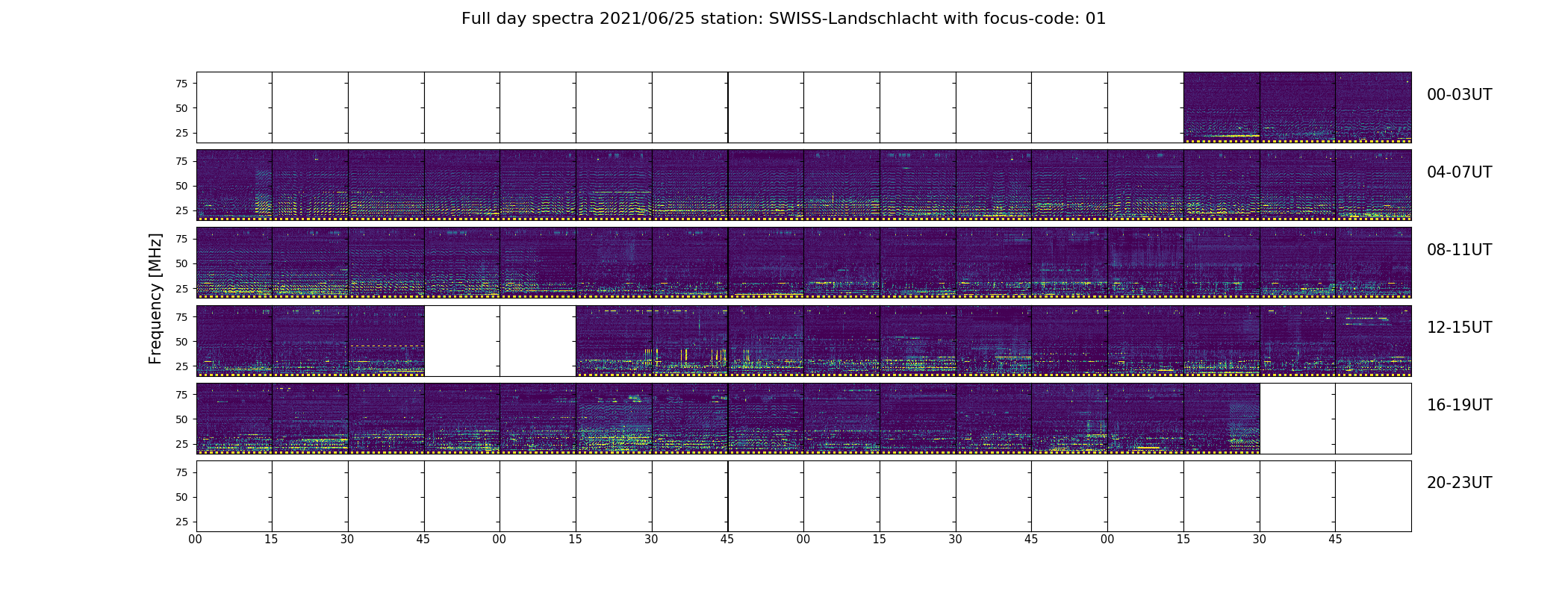Click the 50 MHz tick of the 00-03UT row
The height and width of the screenshot is (597, 1568).
coord(181,108)
